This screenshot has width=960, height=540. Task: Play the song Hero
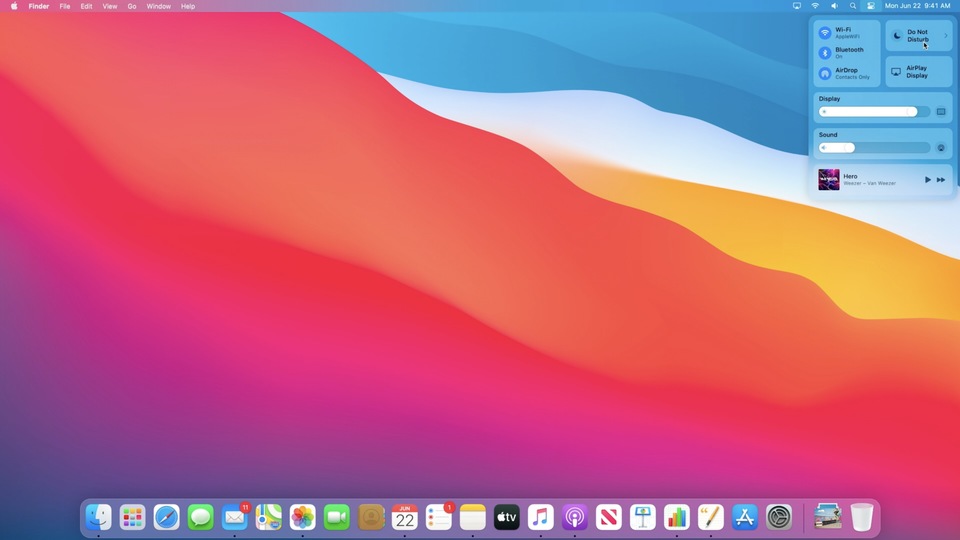(x=928, y=180)
